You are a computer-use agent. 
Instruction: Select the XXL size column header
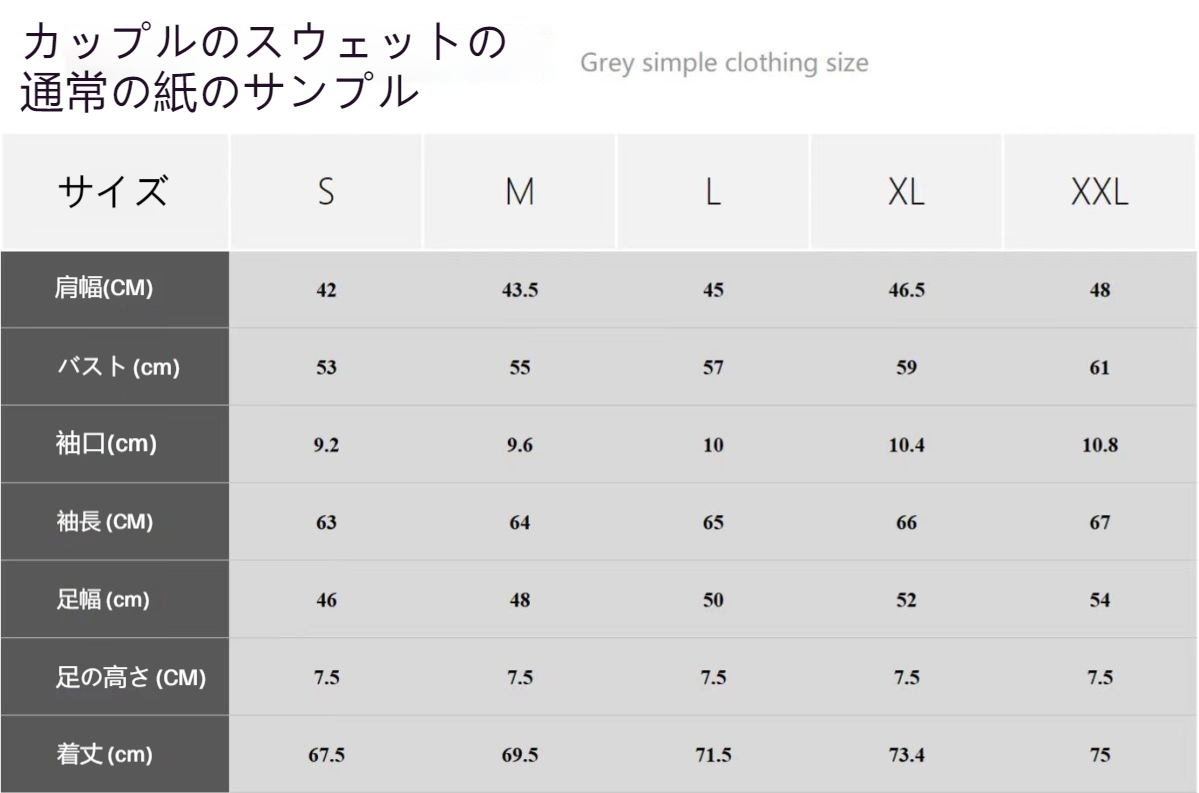coord(1099,192)
